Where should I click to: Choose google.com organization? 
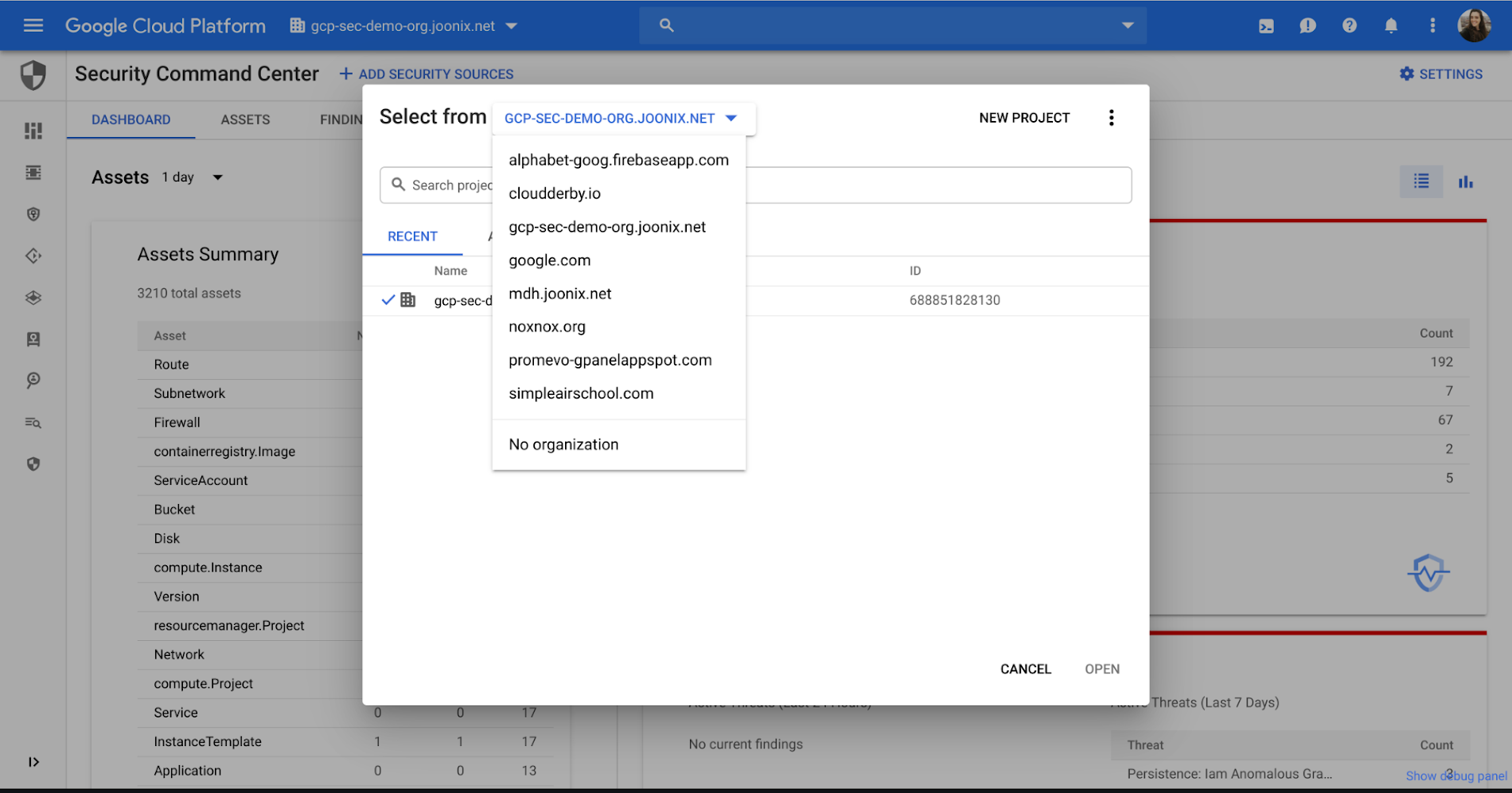pyautogui.click(x=618, y=260)
